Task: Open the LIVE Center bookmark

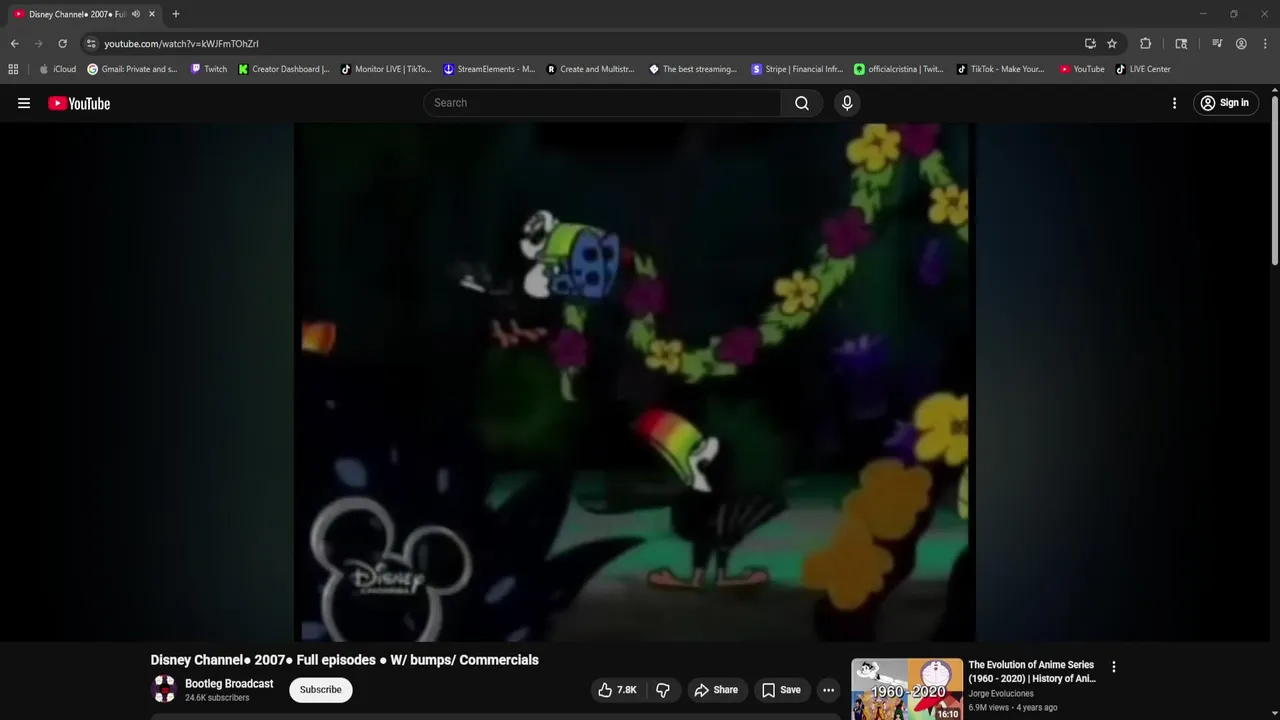Action: point(1142,69)
